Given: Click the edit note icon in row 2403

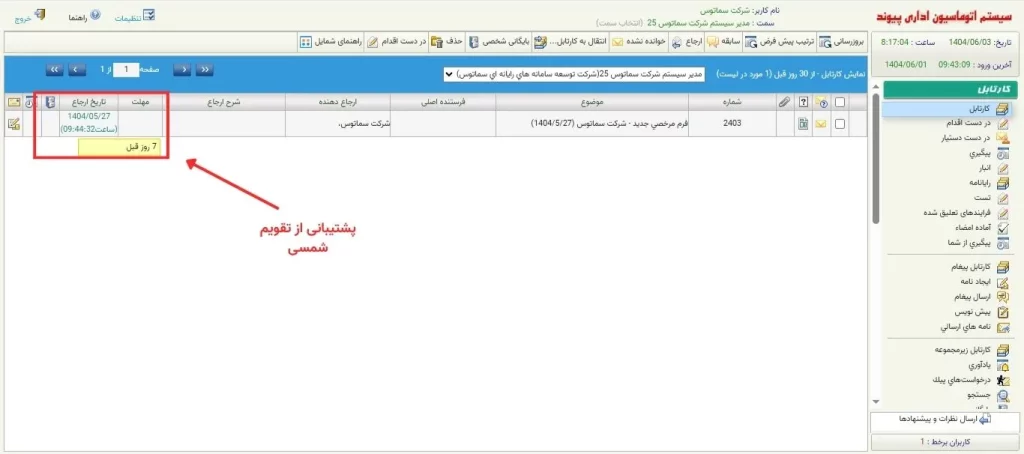Looking at the screenshot, I should tap(13, 123).
